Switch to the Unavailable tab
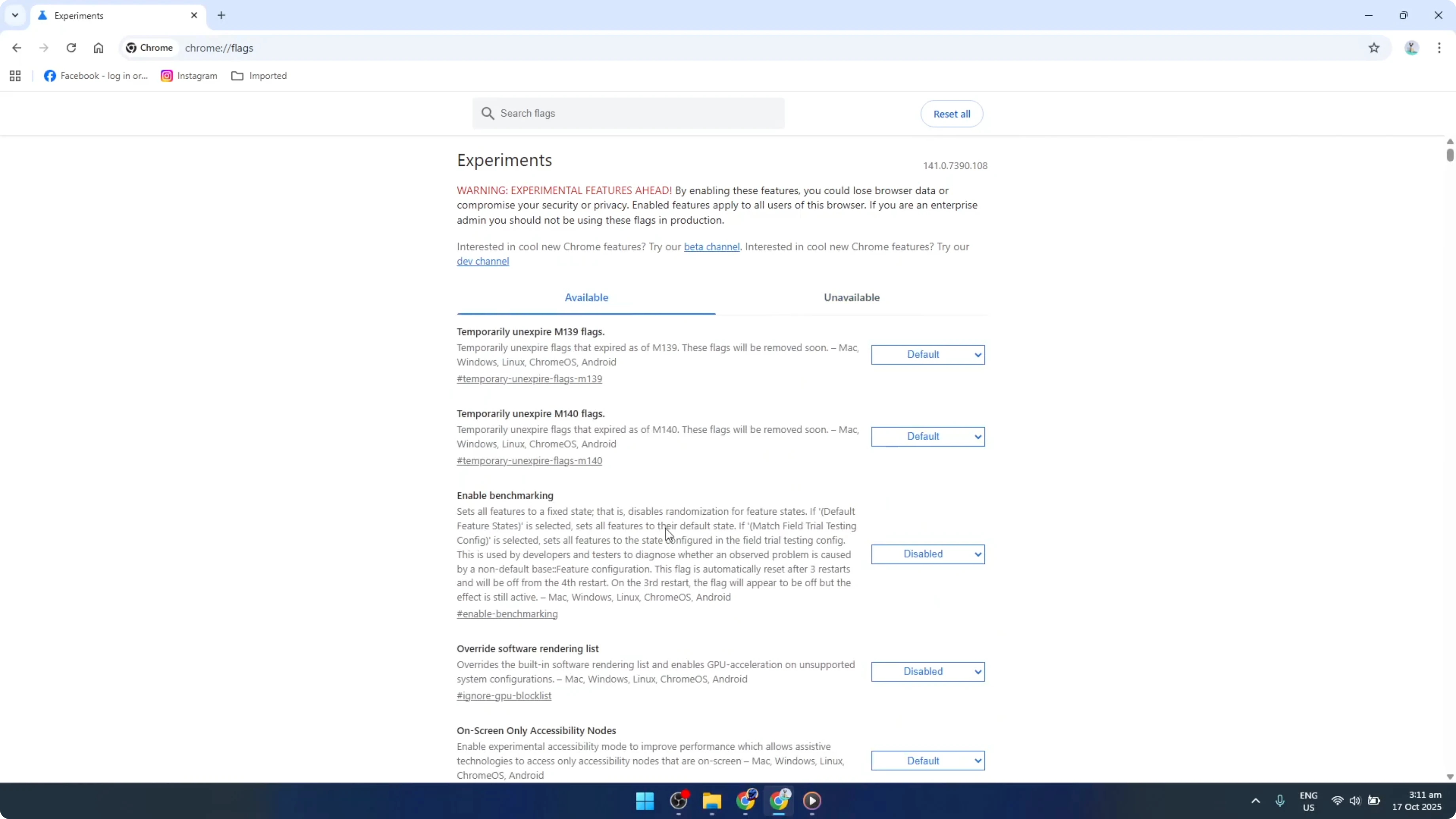The image size is (1456, 819). pos(851,297)
